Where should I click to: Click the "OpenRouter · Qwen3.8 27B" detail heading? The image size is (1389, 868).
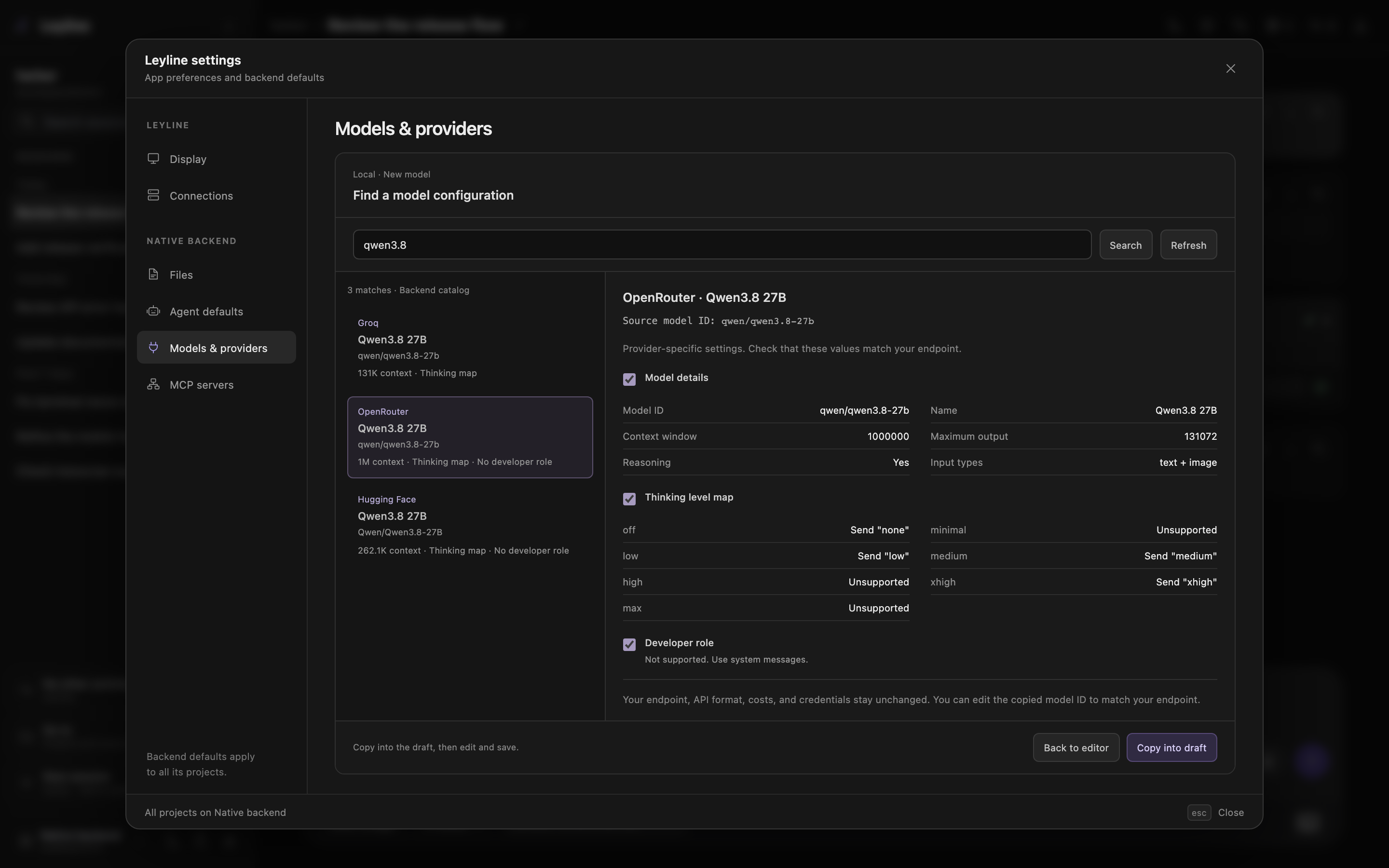[704, 298]
